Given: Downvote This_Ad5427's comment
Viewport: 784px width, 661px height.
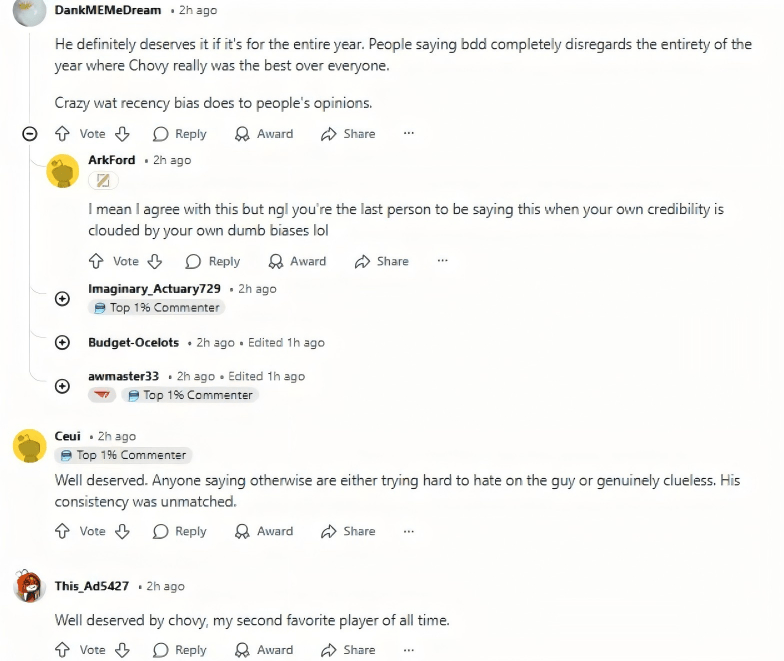Looking at the screenshot, I should click(122, 649).
